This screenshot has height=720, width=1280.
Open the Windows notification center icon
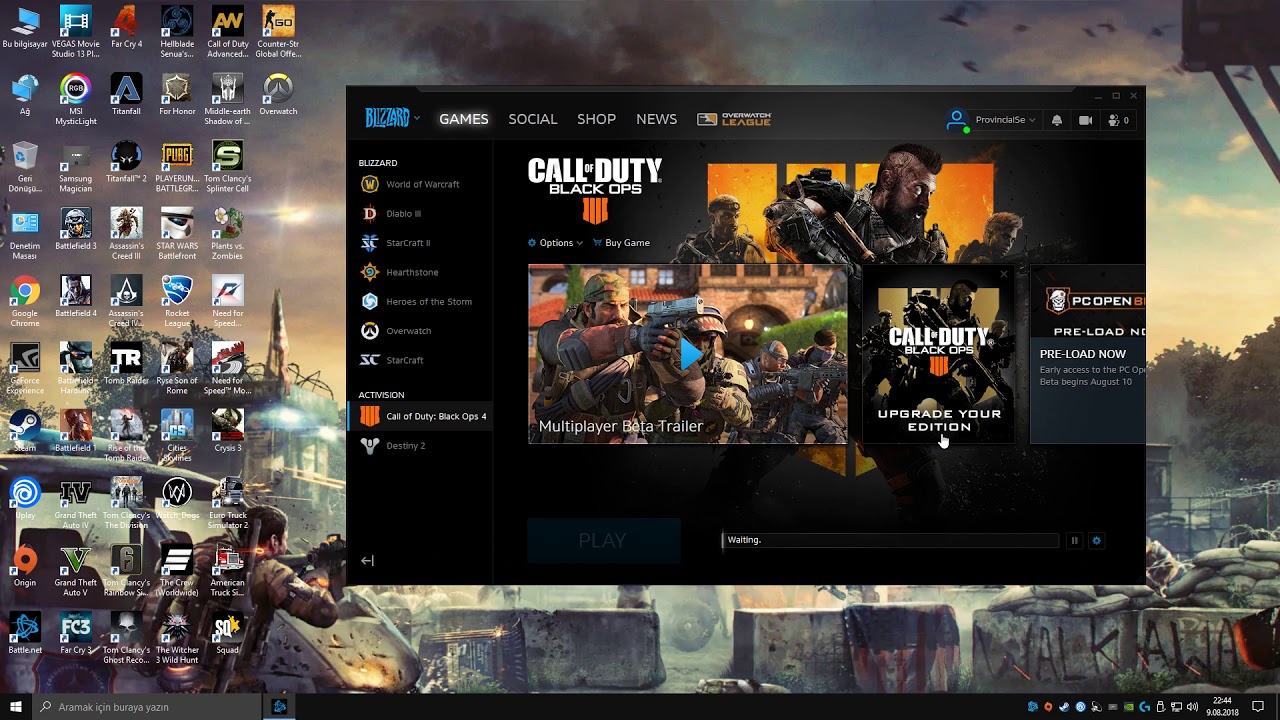coord(1258,707)
